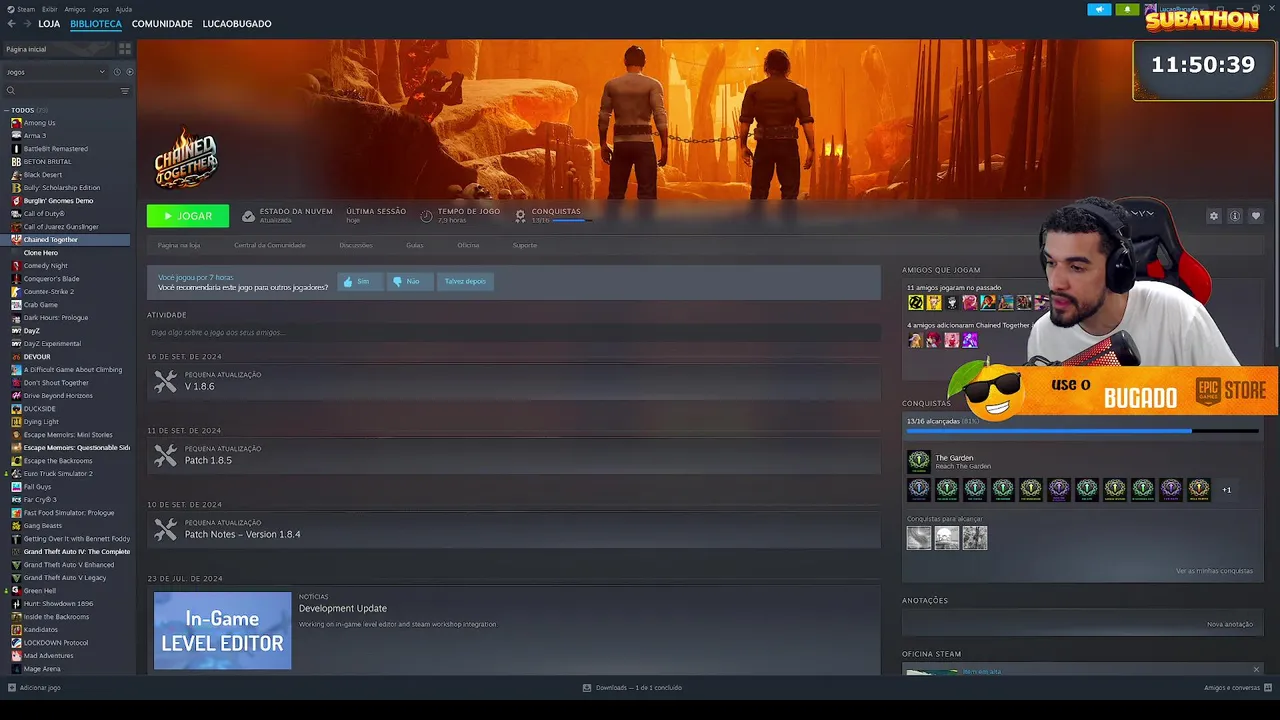Image resolution: width=1280 pixels, height=720 pixels.
Task: Click the achievements progress bar
Action: pos(1082,431)
